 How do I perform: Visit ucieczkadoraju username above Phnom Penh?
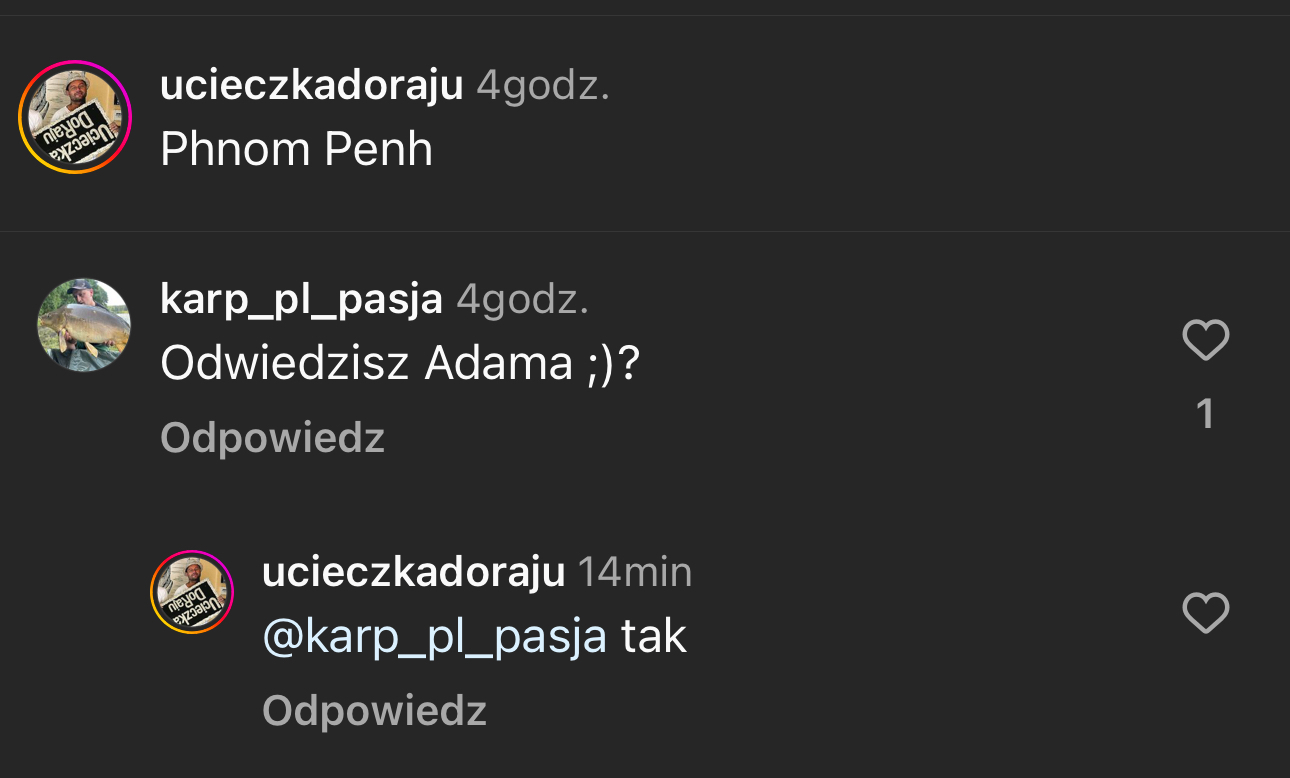point(311,86)
